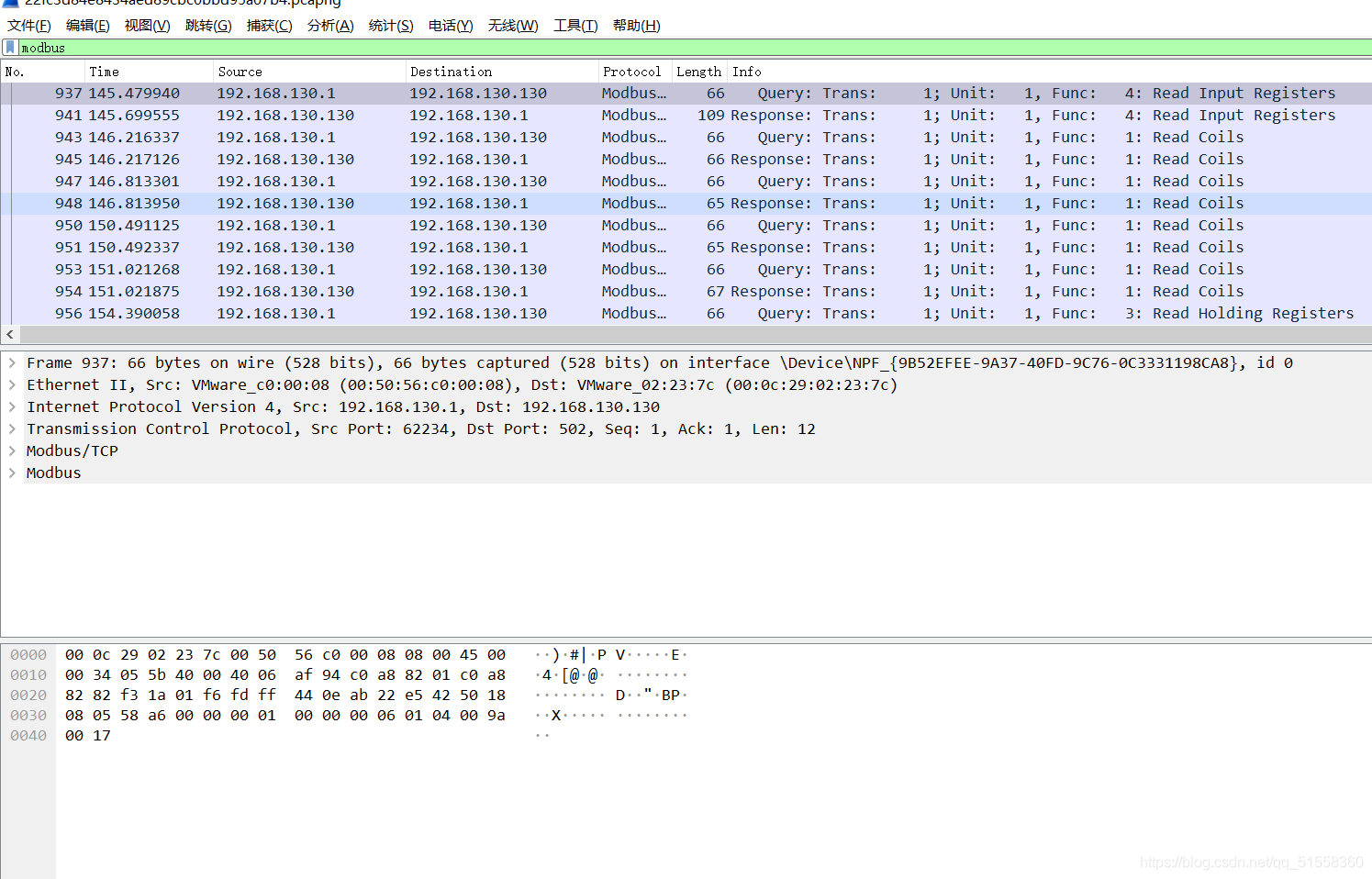Expand the Frame 937 details row
The height and width of the screenshot is (879, 1372).
point(12,363)
